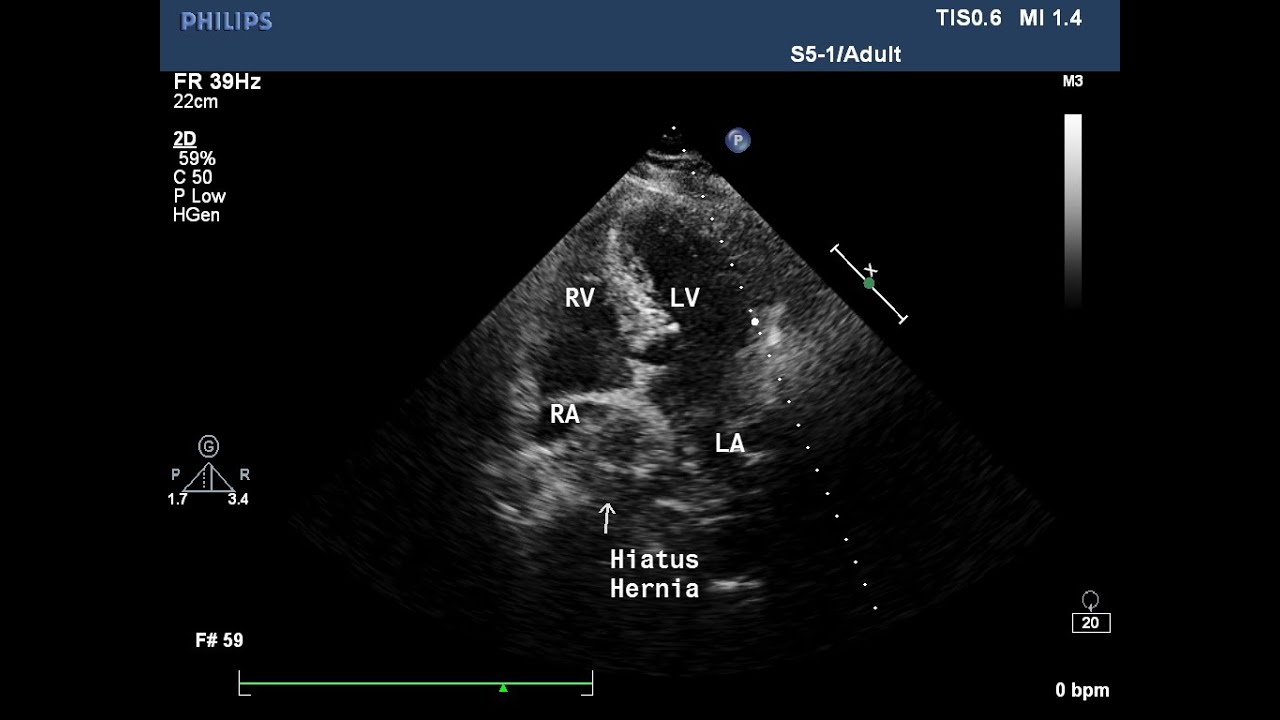Click the white dot on the depth scale
Viewport: 1280px width, 720px height.
tap(755, 322)
